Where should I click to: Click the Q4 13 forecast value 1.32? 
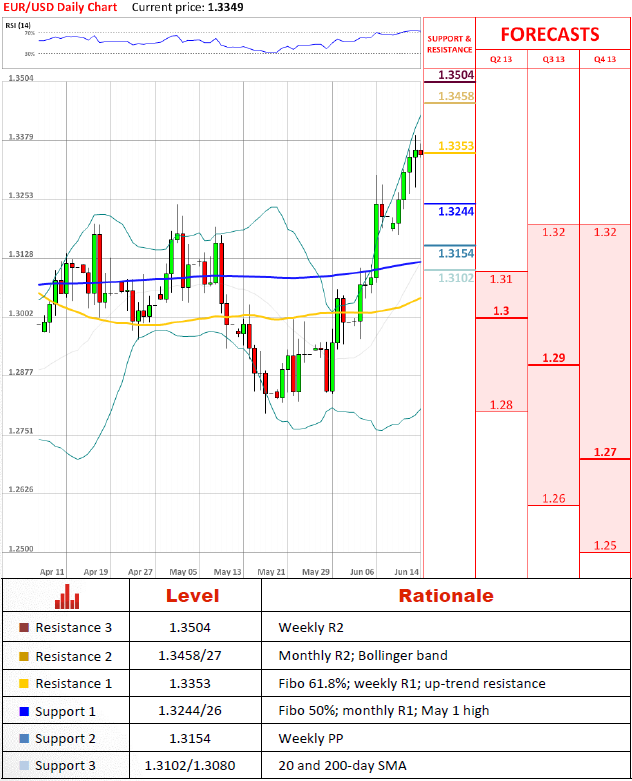605,232
